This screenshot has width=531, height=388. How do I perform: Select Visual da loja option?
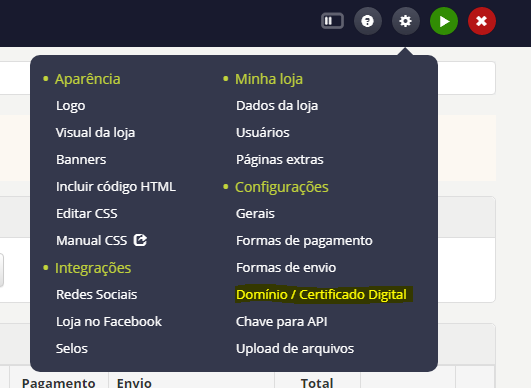95,132
